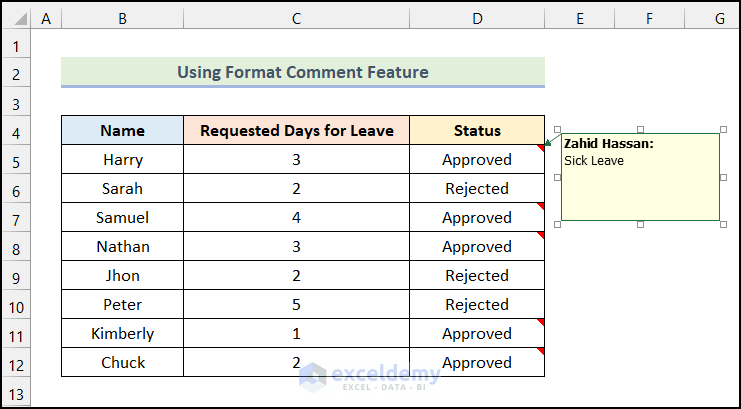
Task: Click the cell containing Peter
Action: point(122,304)
